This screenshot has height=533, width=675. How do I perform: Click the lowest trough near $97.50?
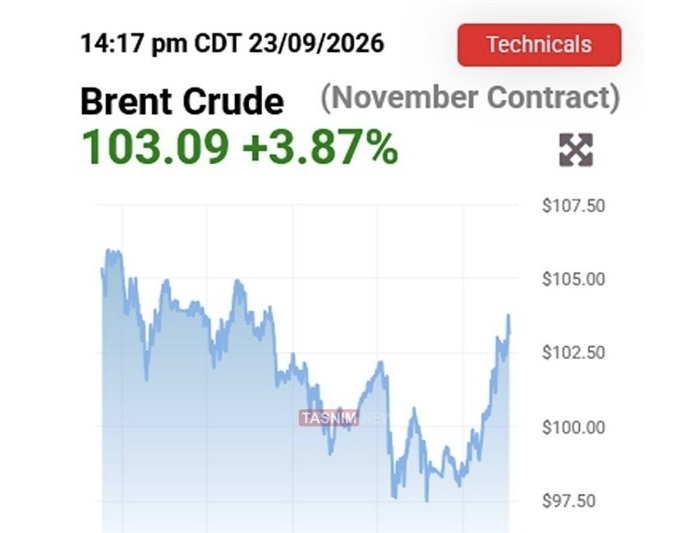pos(427,499)
